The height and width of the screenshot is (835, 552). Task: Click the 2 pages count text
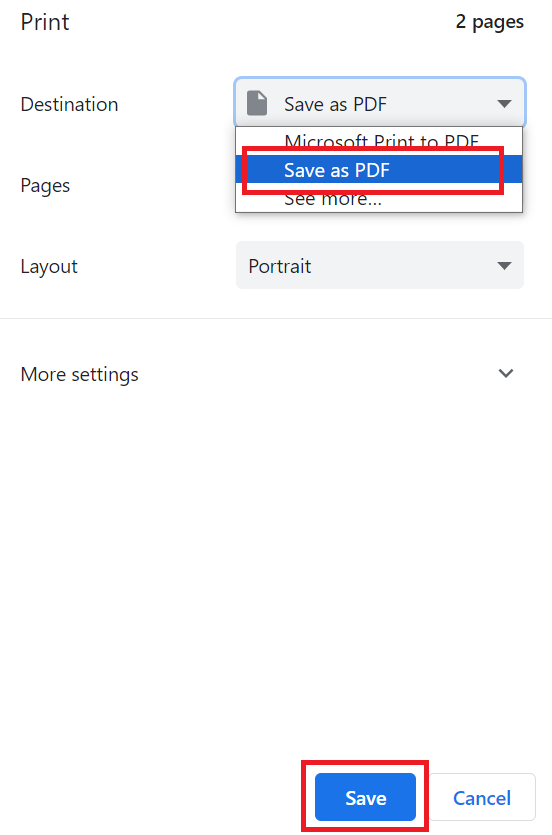coord(490,22)
